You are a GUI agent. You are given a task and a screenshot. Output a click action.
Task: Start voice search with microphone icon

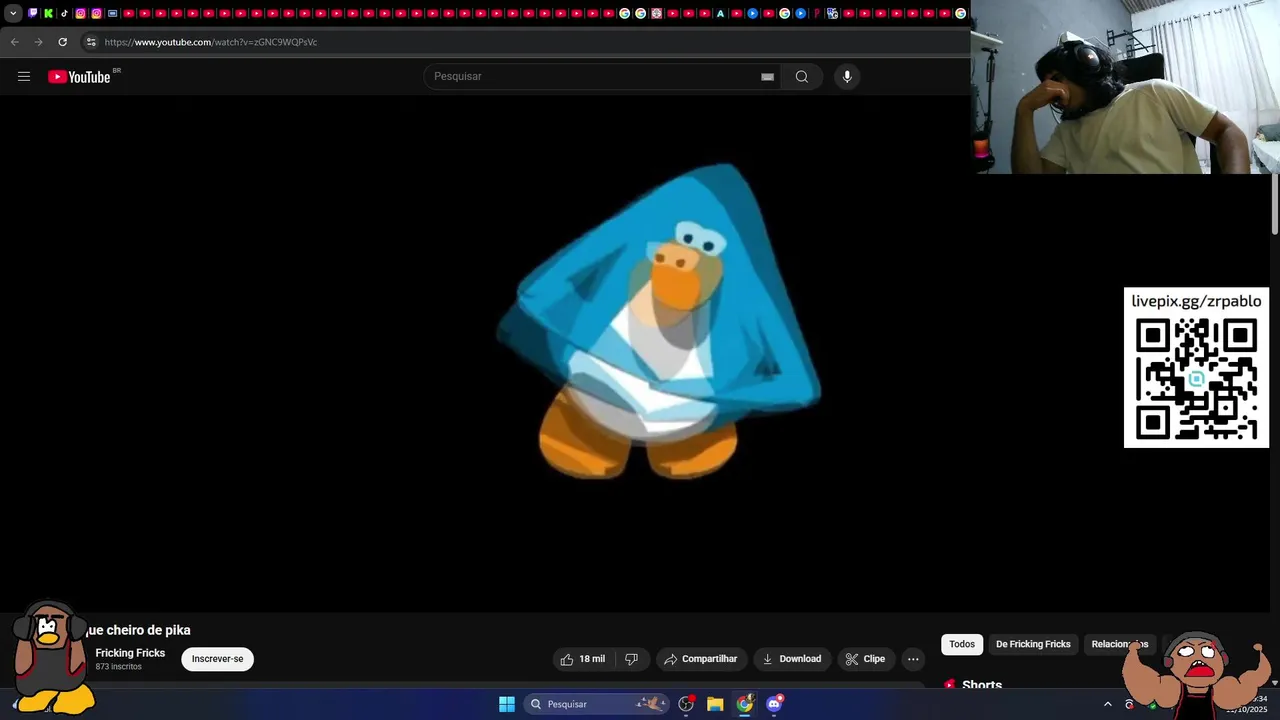coord(847,76)
